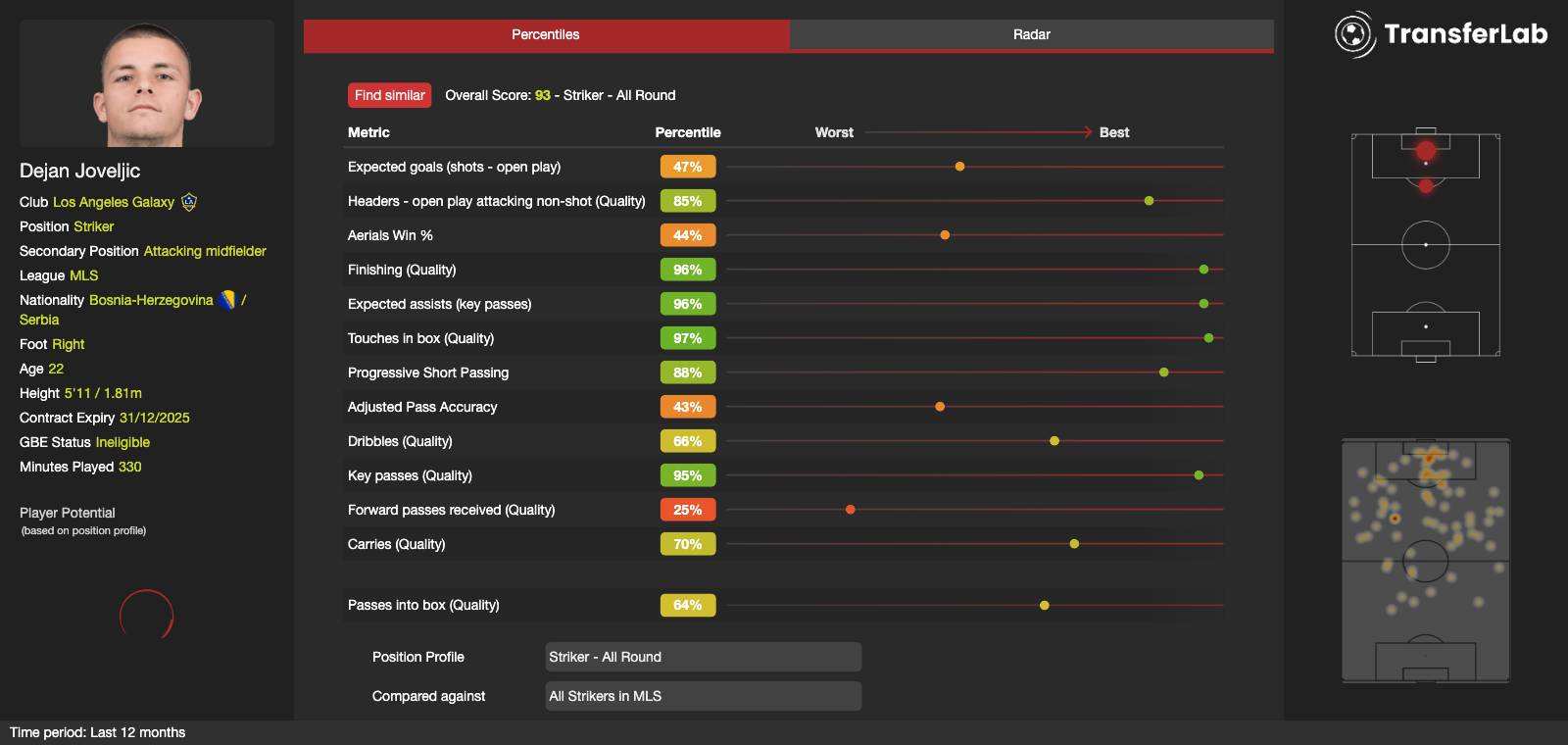Select the Adjusted Pass Accuracy metric label
This screenshot has height=745, width=1568.
point(422,407)
